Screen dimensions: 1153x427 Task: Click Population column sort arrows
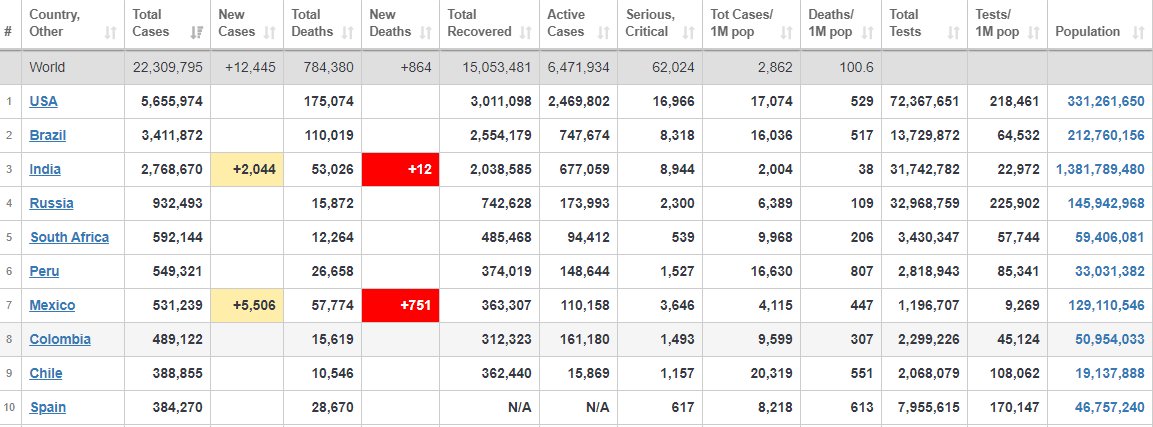[1136, 32]
